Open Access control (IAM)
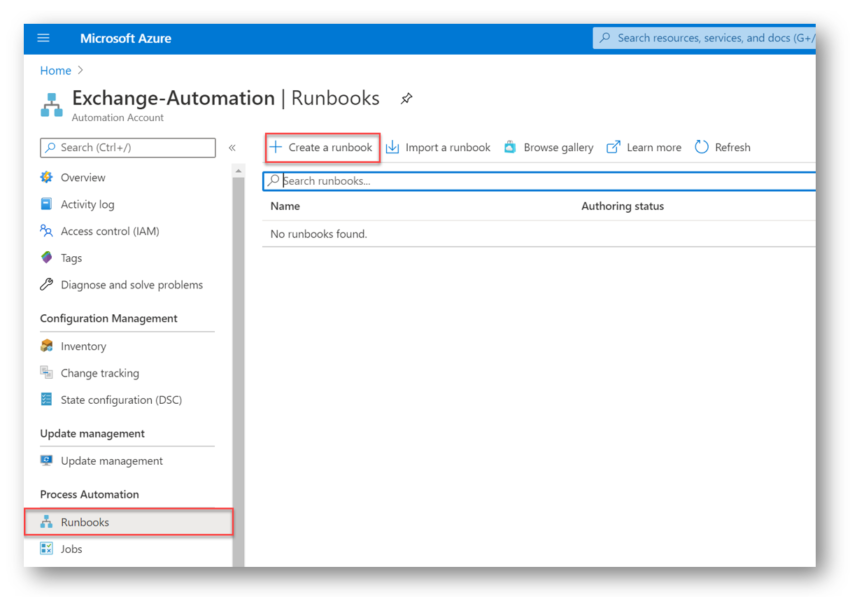The height and width of the screenshot is (597, 850). tap(110, 232)
